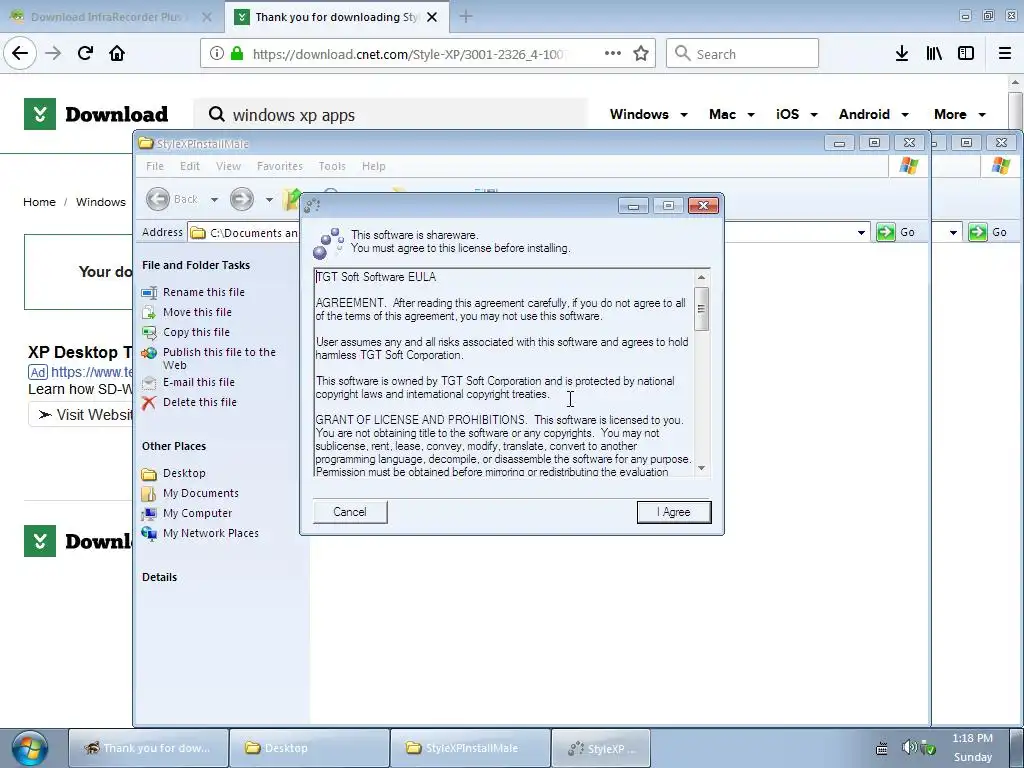Expand the Windows menu on Download.com
Image resolution: width=1024 pixels, height=768 pixels.
(x=648, y=114)
